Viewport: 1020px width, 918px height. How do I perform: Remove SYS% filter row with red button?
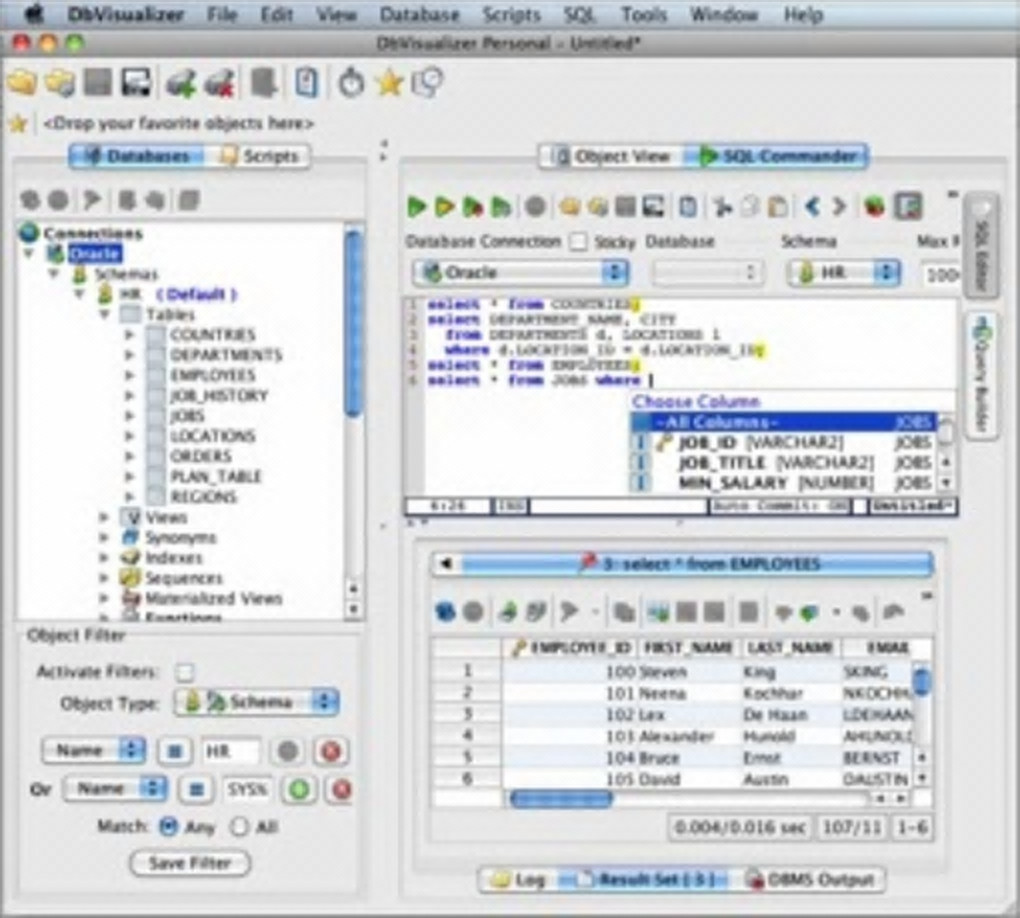pos(342,789)
